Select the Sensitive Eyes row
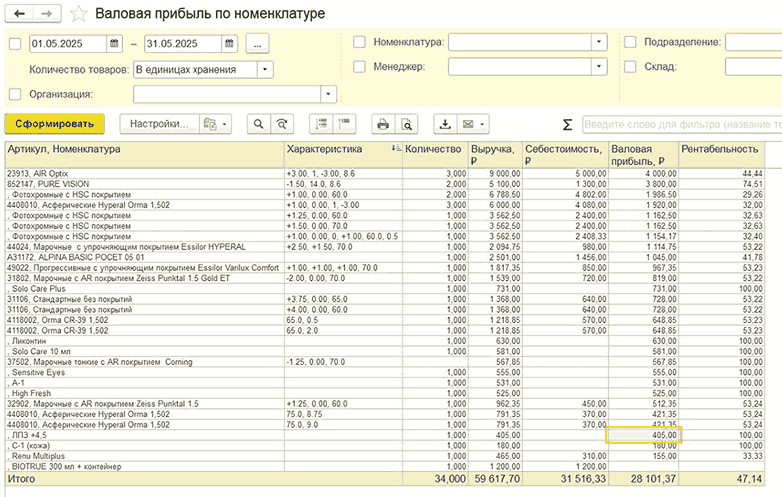Image resolution: width=782 pixels, height=497 pixels. point(385,372)
